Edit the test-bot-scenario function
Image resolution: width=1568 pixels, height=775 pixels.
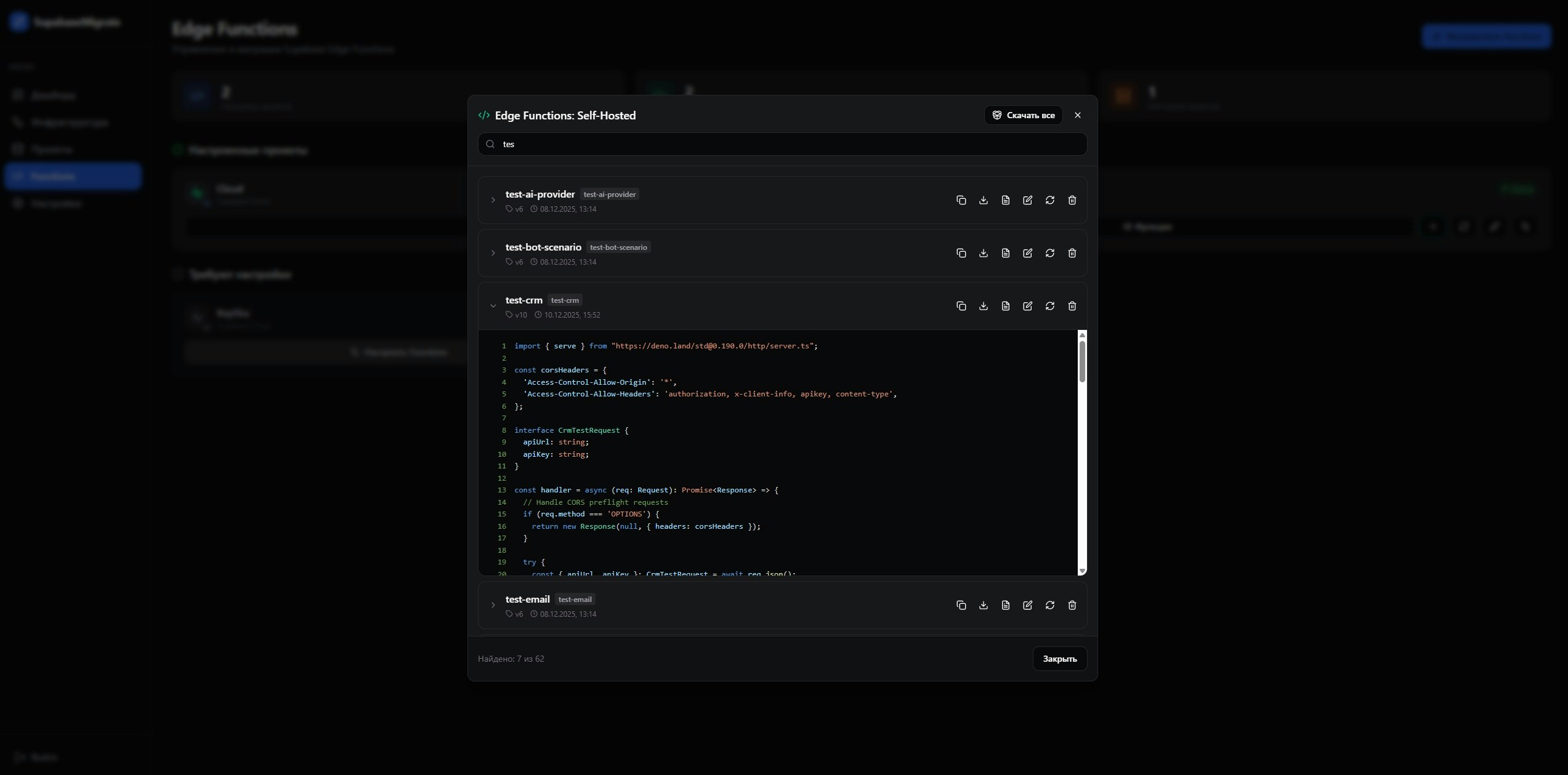tap(1027, 253)
